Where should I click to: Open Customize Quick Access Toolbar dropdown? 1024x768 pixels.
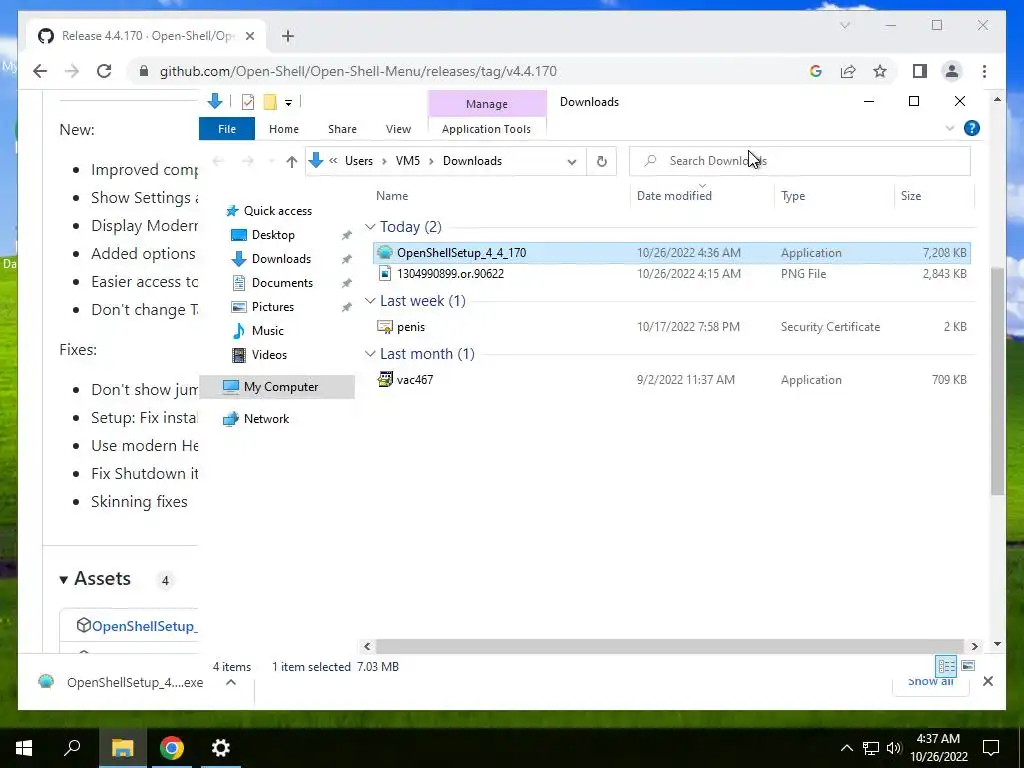288,103
